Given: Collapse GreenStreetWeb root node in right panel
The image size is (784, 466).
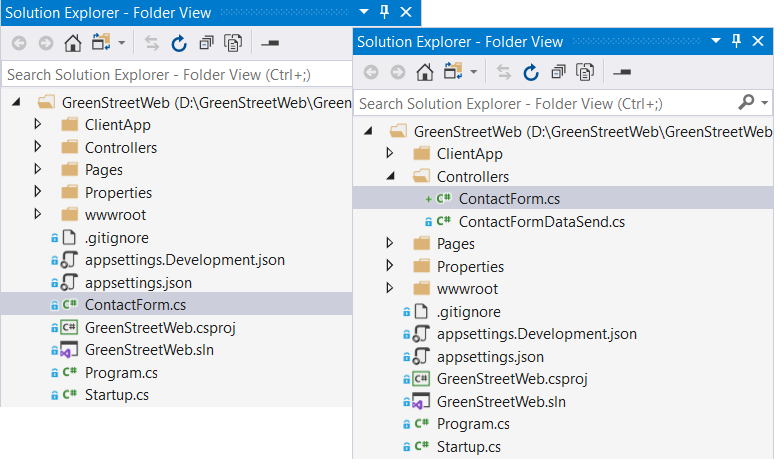Looking at the screenshot, I should point(368,131).
